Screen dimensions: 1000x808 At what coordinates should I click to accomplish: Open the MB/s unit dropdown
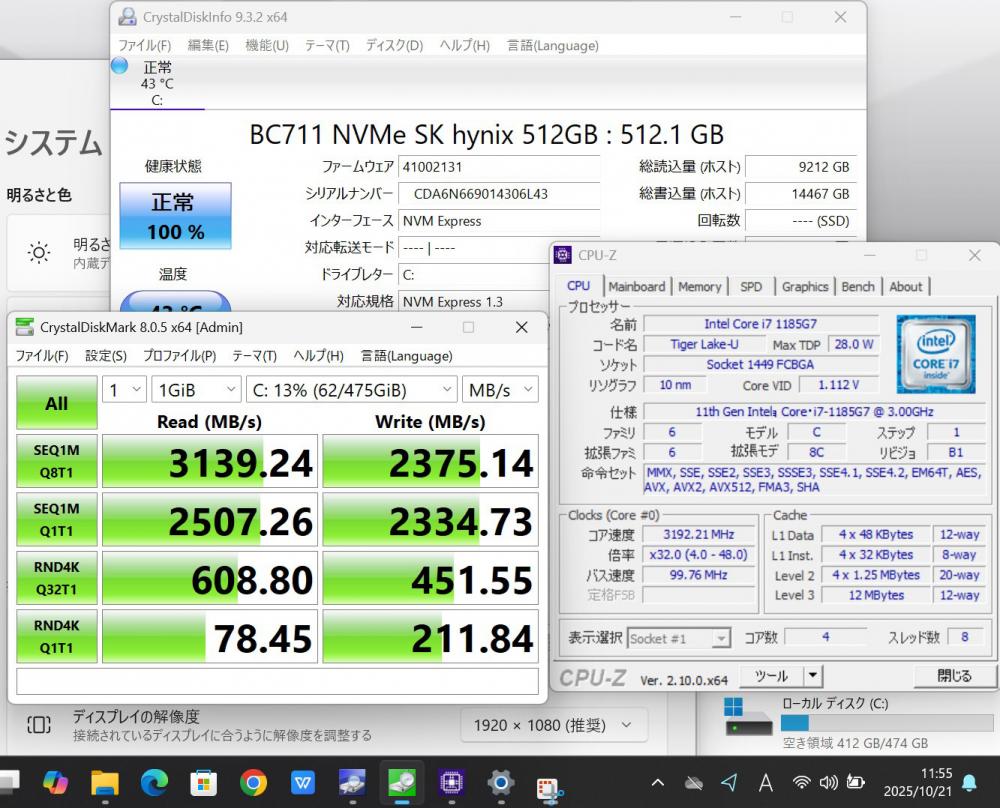[500, 390]
